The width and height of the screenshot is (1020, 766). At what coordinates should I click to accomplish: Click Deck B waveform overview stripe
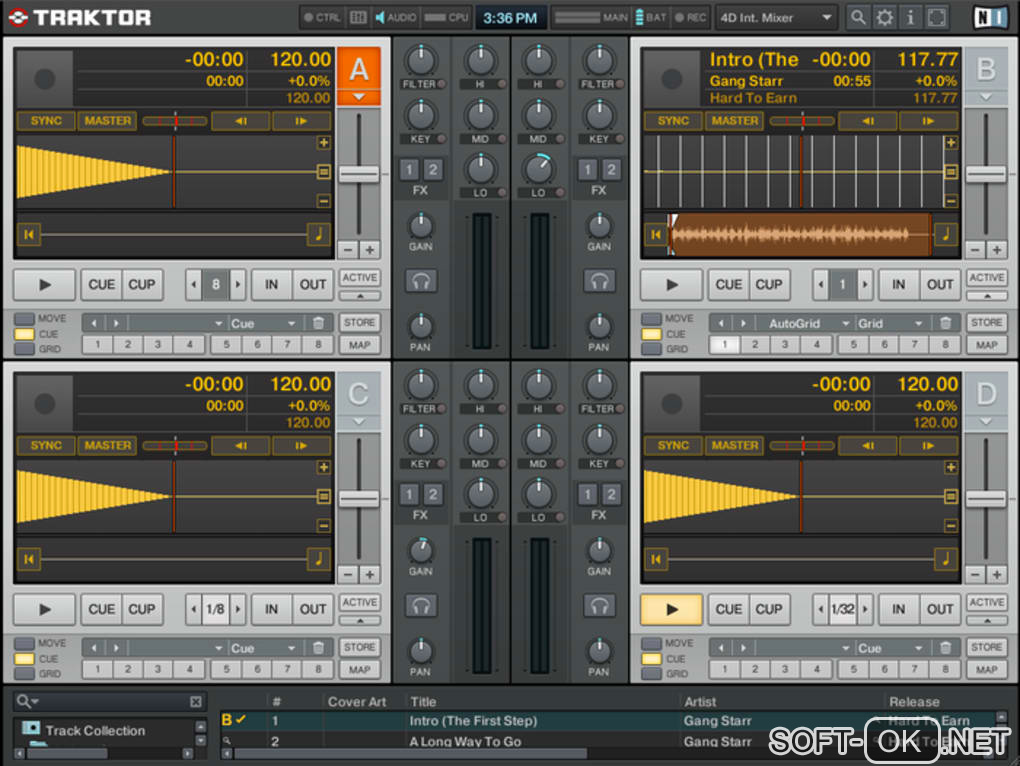coord(799,234)
